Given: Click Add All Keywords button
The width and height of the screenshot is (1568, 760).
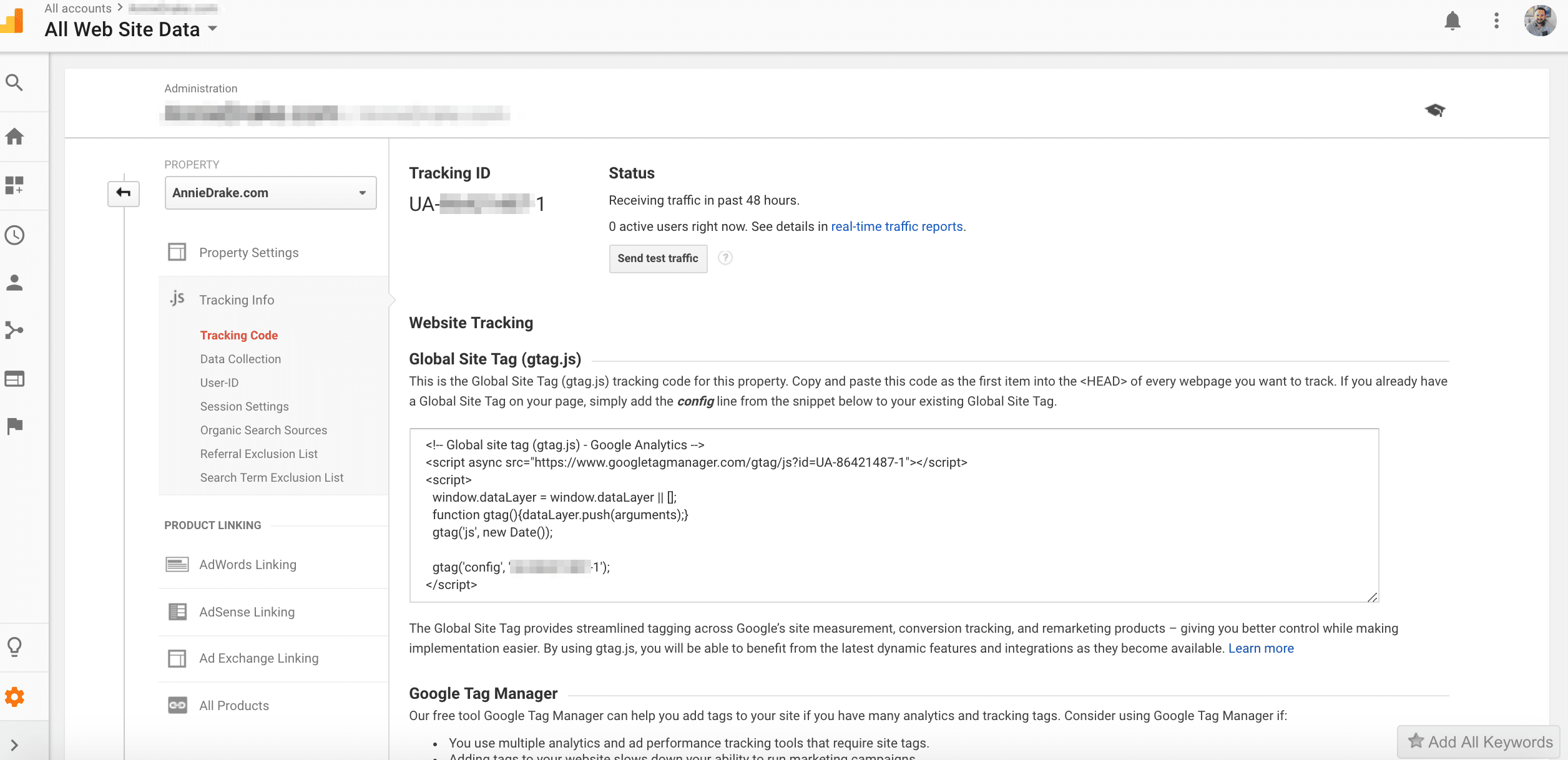Looking at the screenshot, I should tap(1479, 741).
